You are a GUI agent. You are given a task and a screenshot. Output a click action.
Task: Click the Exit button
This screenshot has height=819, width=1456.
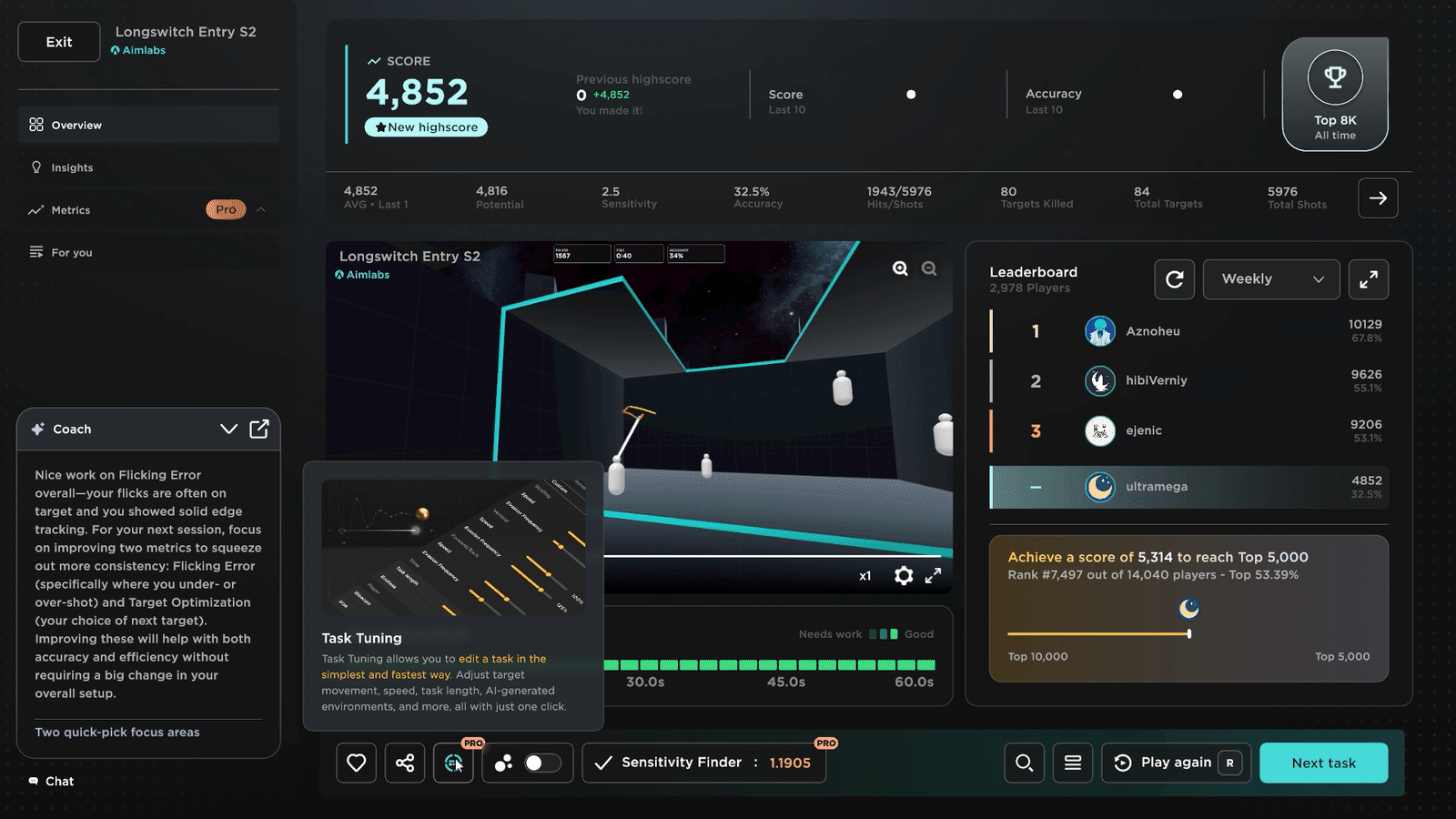click(59, 42)
